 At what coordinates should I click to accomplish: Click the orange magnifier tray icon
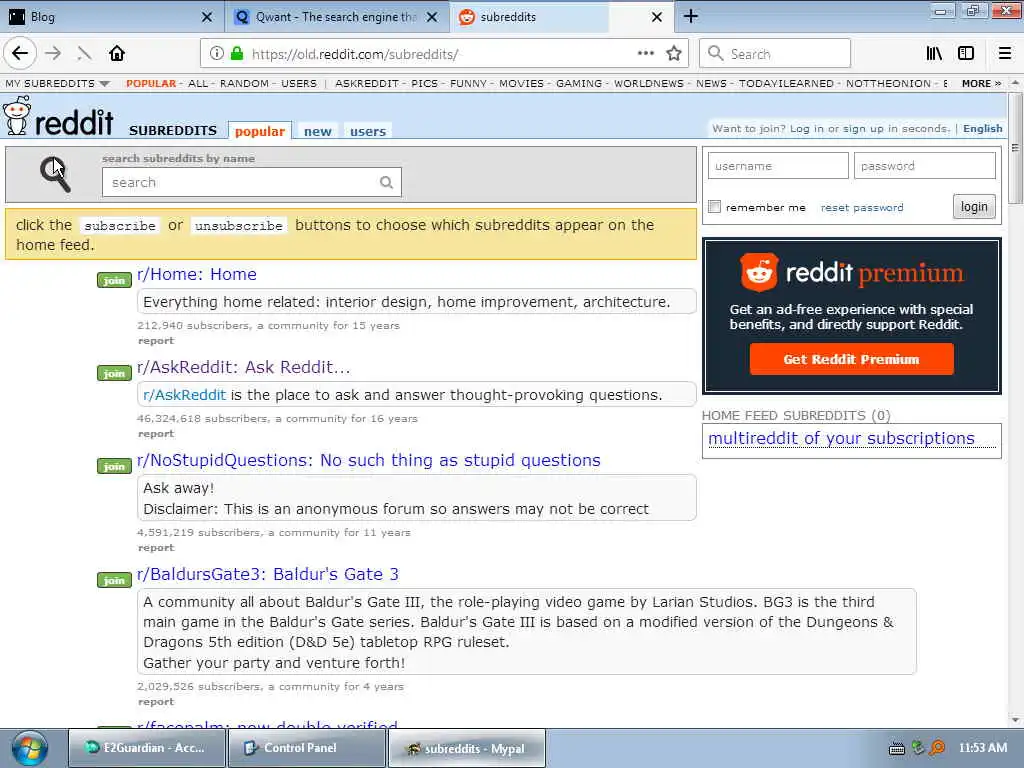937,748
